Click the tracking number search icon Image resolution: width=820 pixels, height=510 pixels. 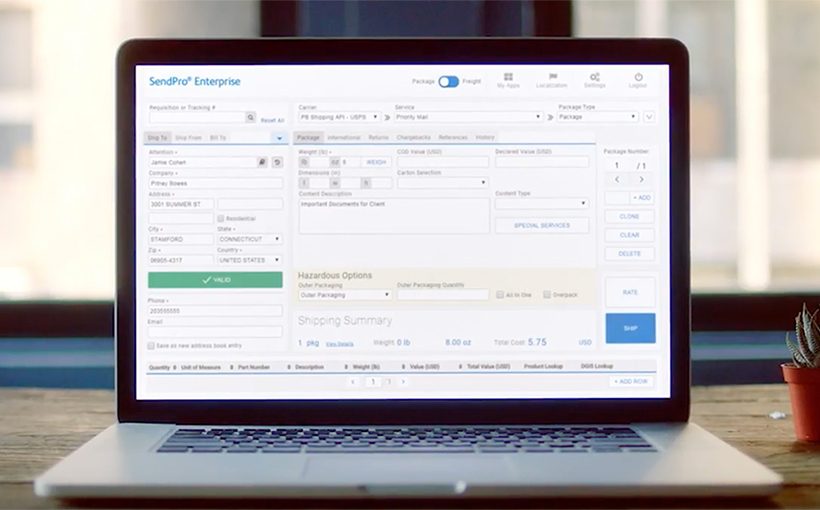click(x=250, y=117)
